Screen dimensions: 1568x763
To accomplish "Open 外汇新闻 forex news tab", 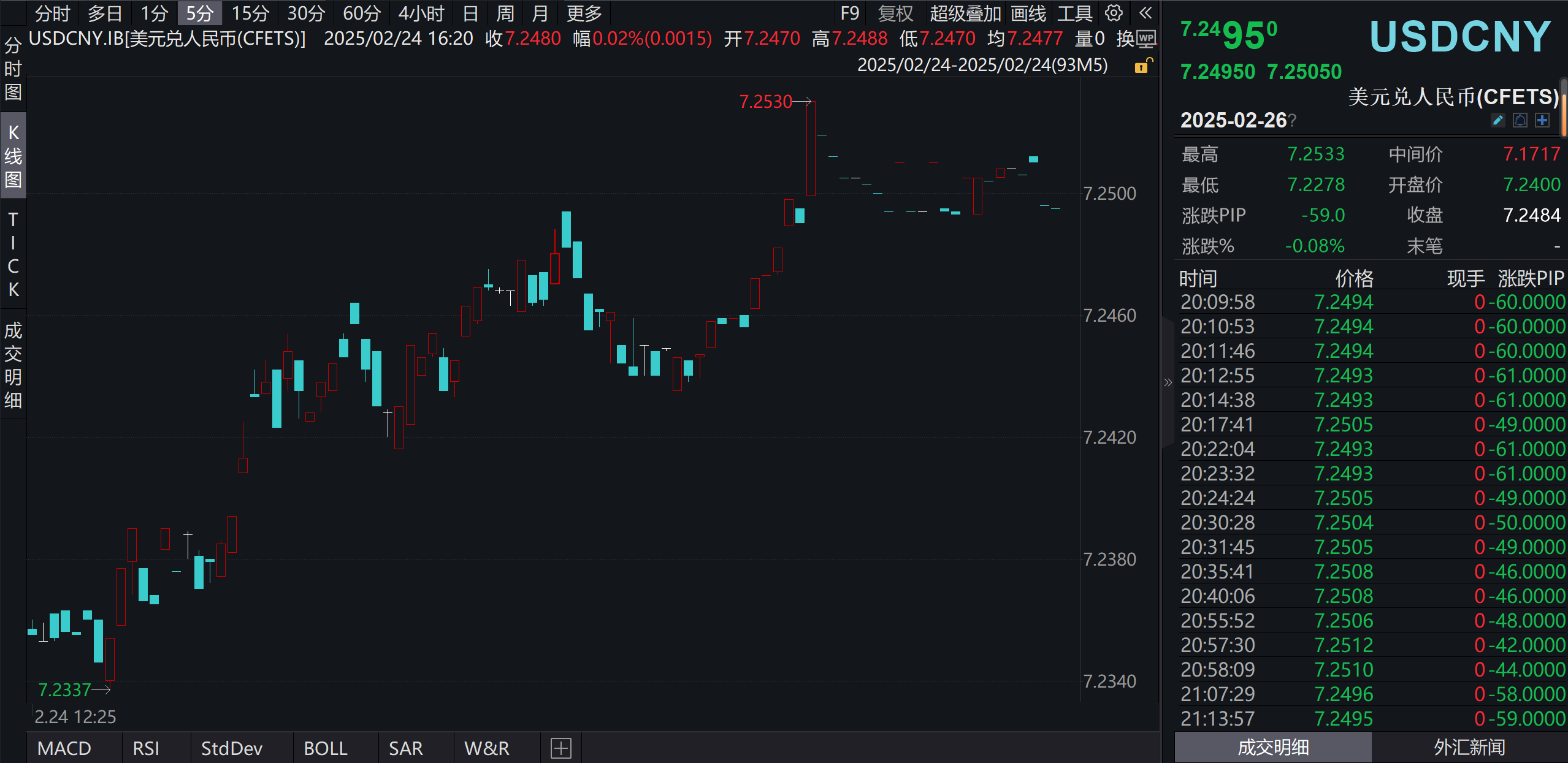I will [1469, 747].
